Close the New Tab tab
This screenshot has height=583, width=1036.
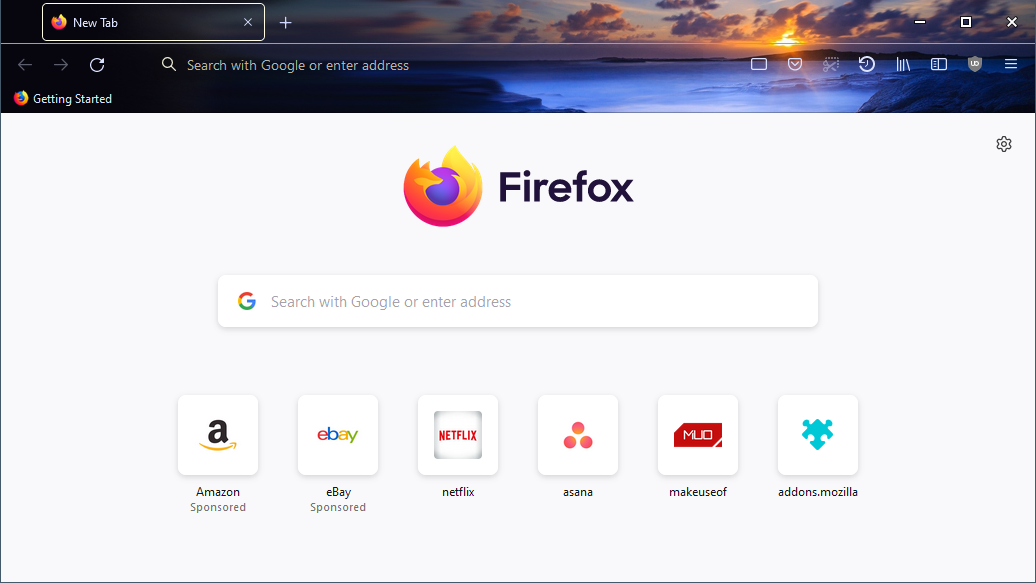[x=248, y=22]
